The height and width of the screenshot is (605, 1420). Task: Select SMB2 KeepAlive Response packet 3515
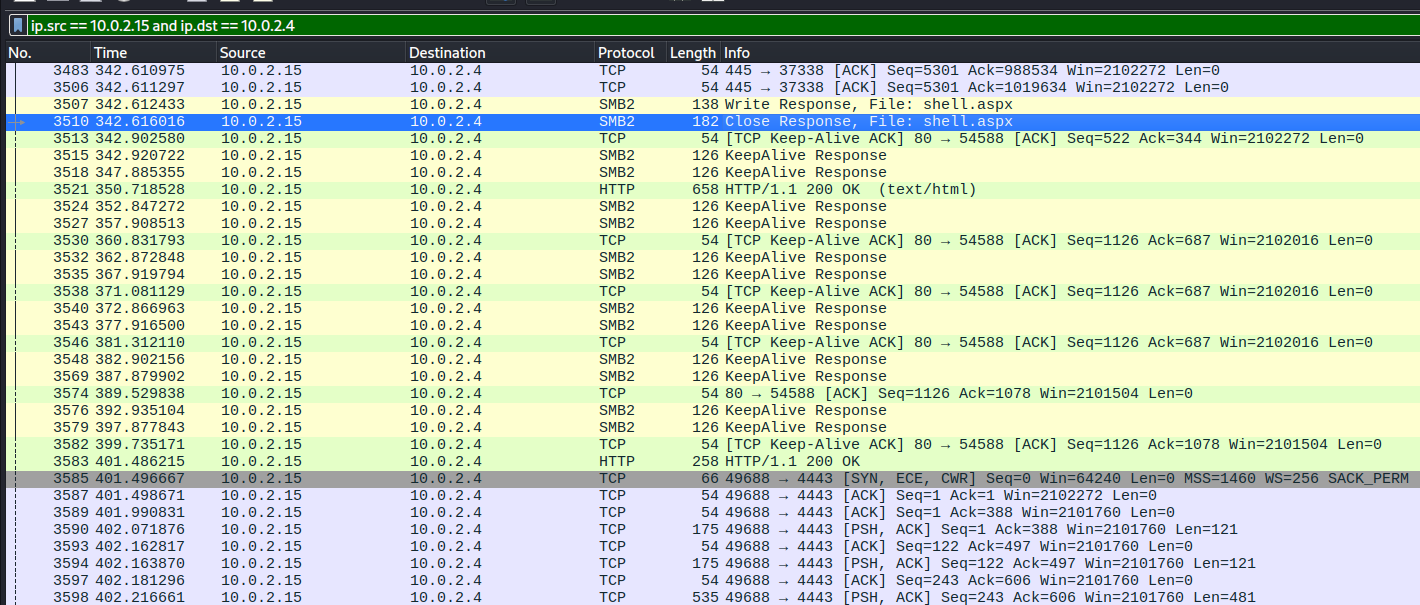pos(712,156)
